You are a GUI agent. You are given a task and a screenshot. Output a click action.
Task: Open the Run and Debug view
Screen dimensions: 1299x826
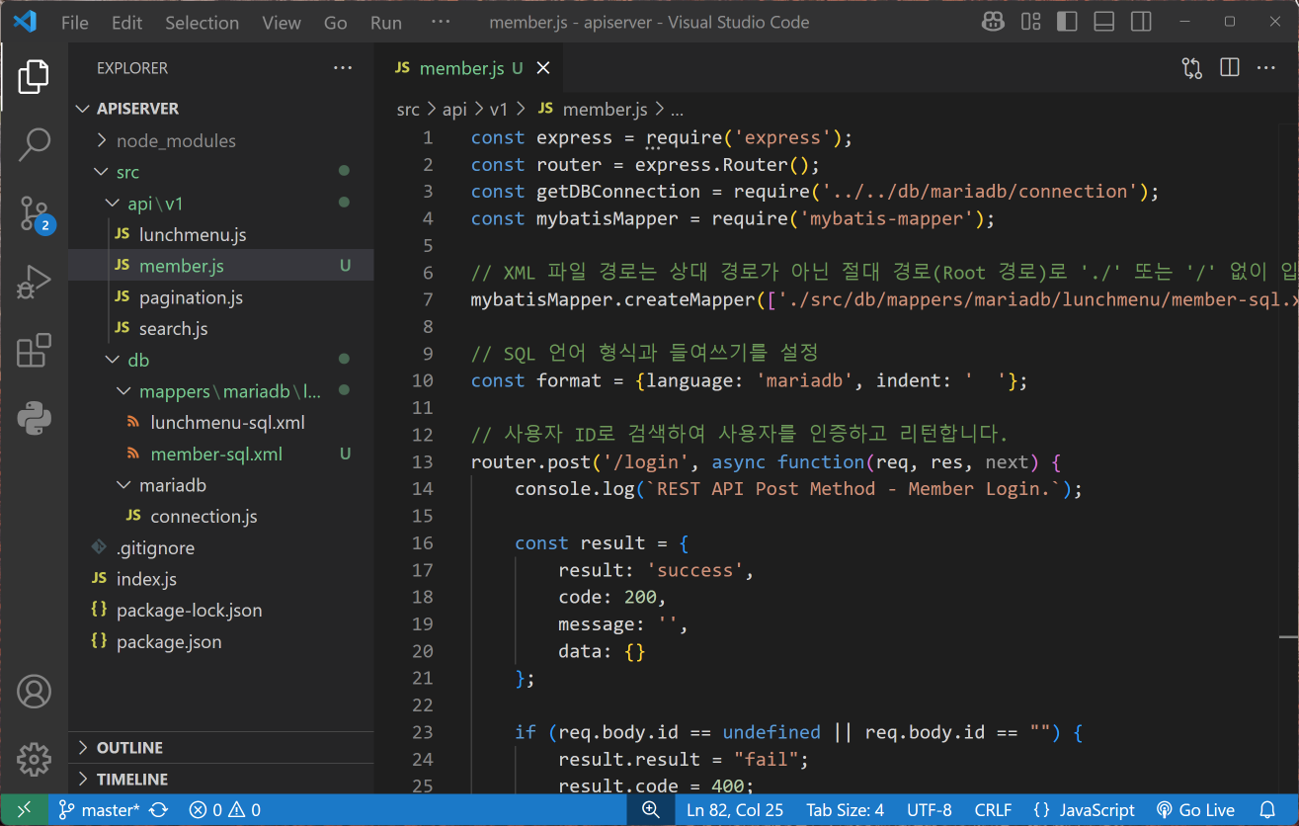(x=34, y=282)
